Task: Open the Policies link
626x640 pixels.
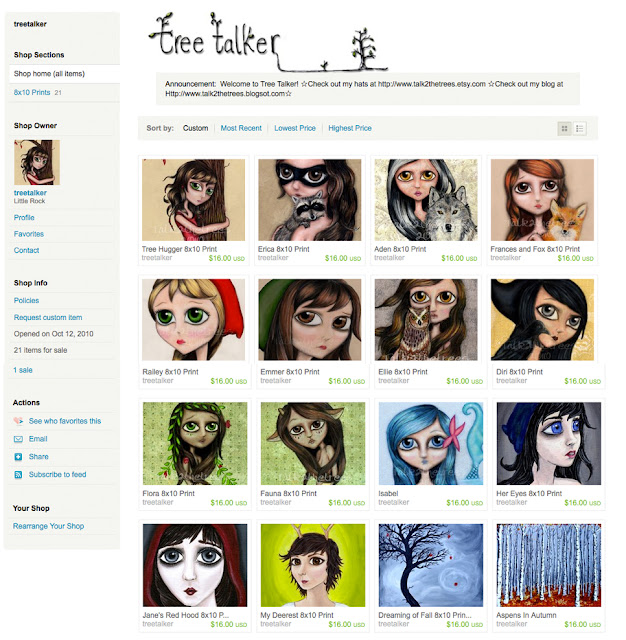Action: click(26, 300)
